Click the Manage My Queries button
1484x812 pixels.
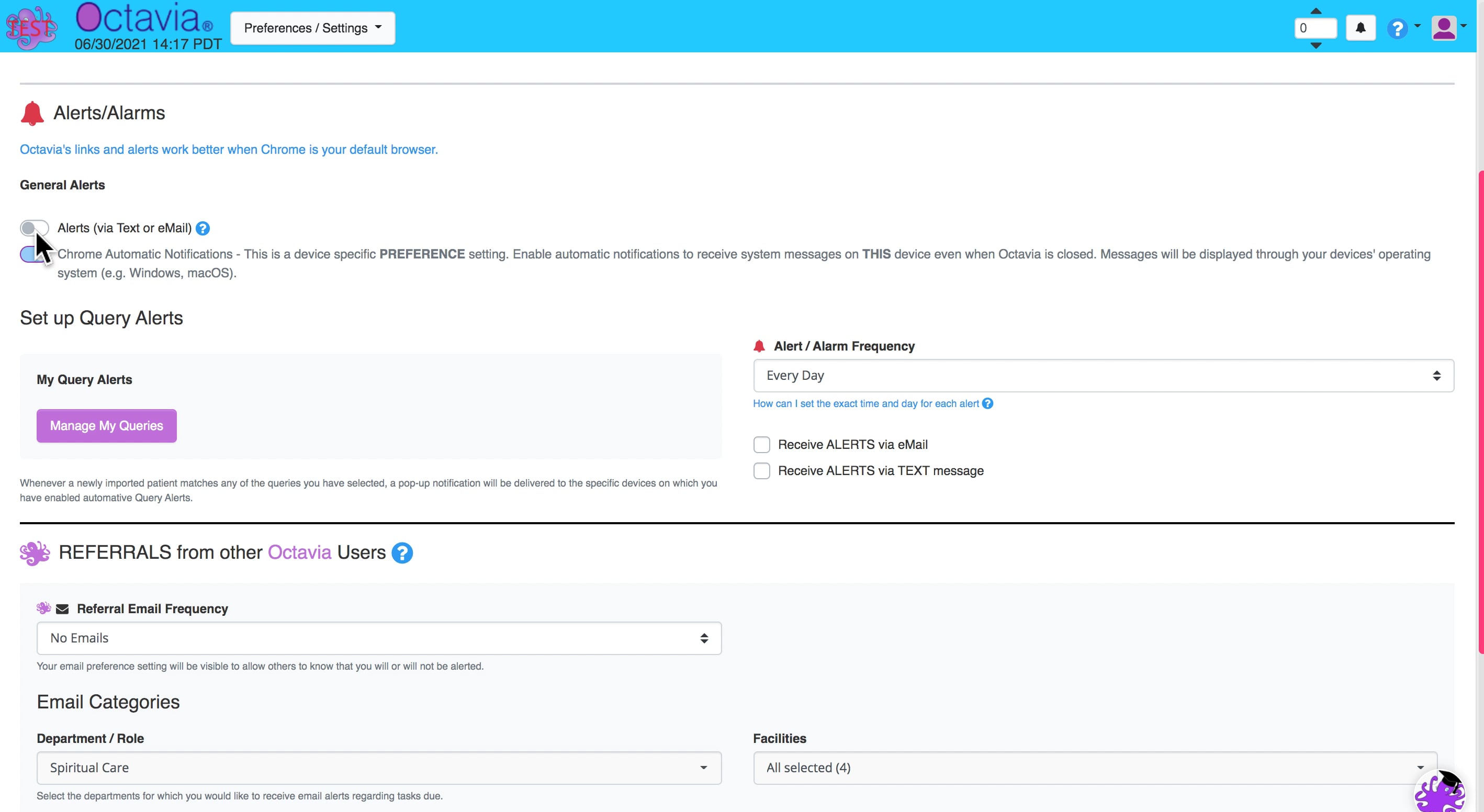107,426
